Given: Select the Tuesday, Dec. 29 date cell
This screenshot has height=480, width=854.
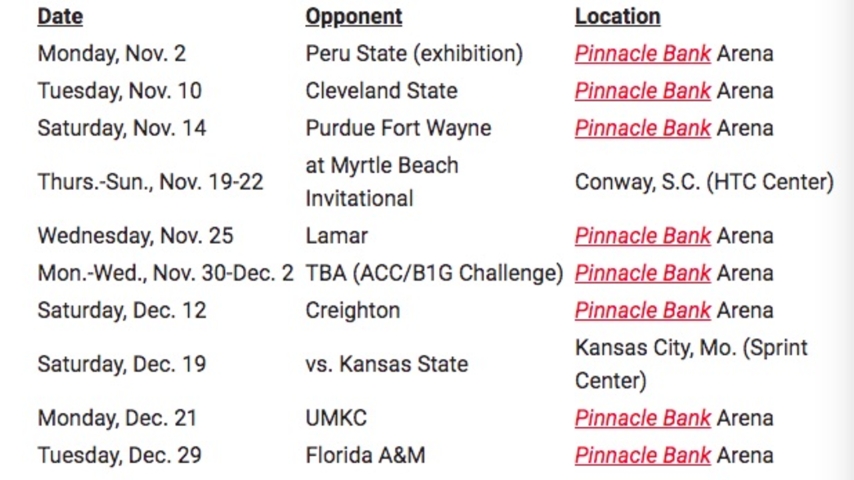Looking at the screenshot, I should pos(119,455).
